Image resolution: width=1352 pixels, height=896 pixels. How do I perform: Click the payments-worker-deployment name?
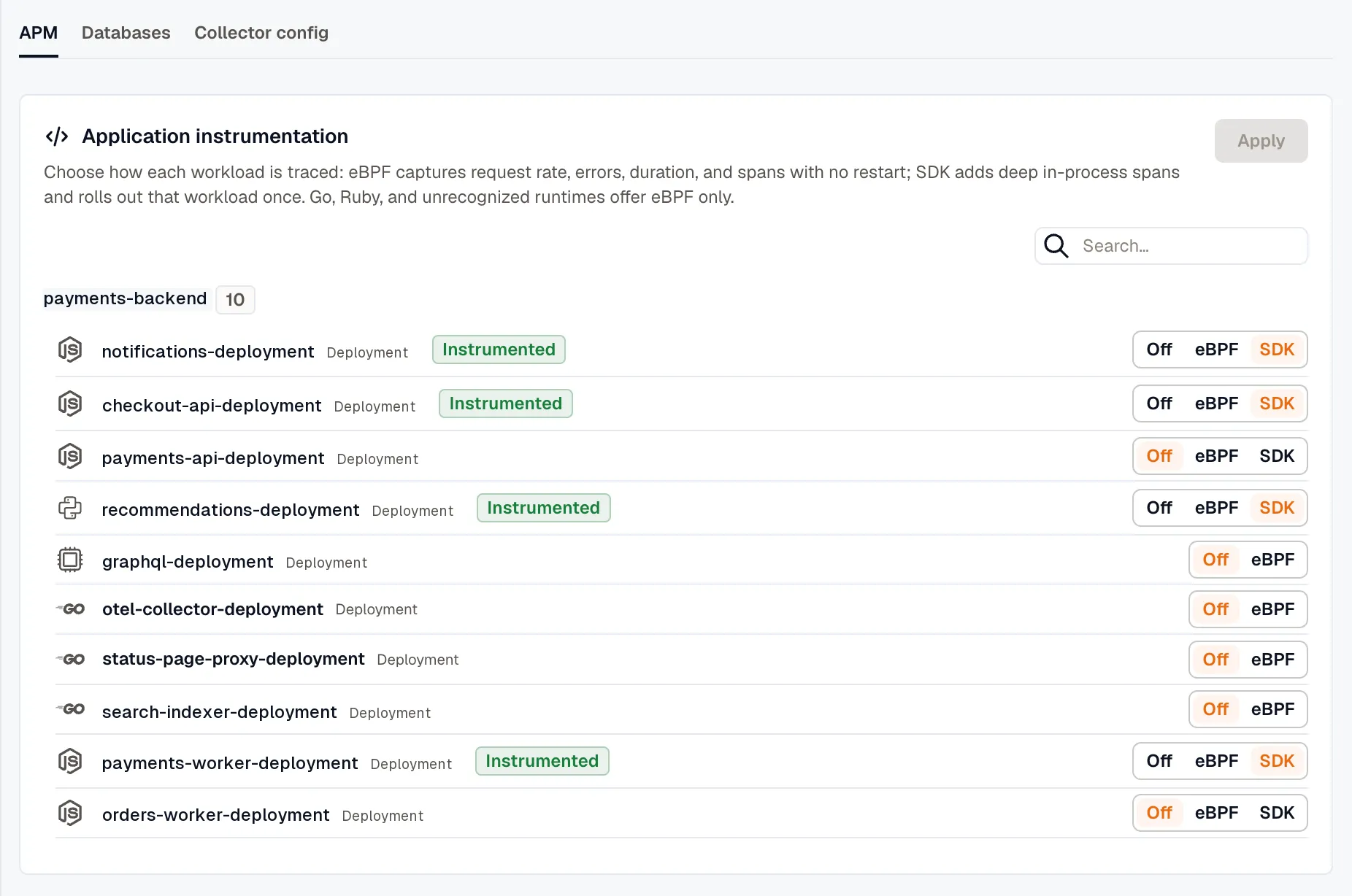pyautogui.click(x=230, y=763)
